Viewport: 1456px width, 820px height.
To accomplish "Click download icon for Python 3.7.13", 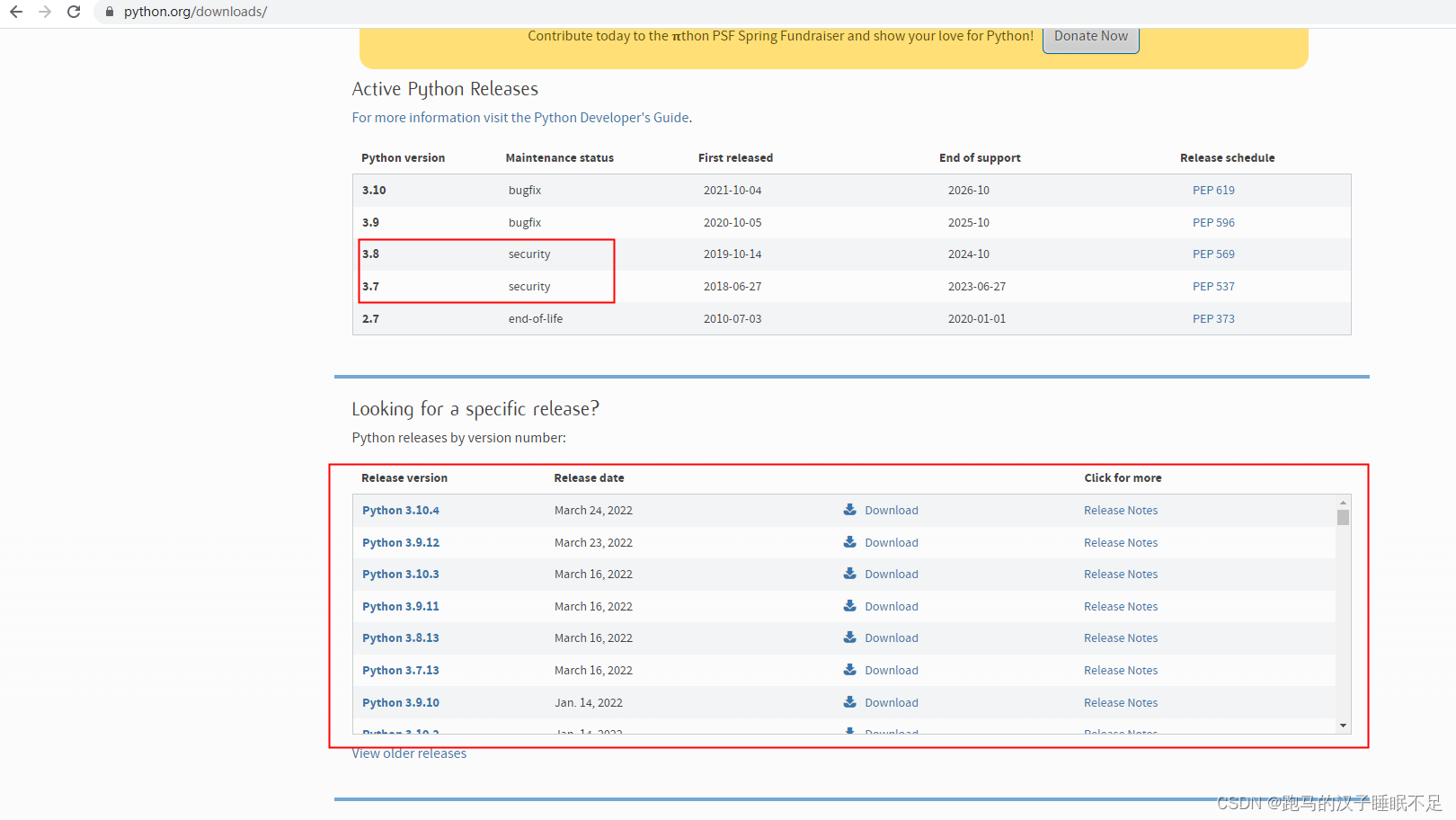I will click(x=849, y=670).
